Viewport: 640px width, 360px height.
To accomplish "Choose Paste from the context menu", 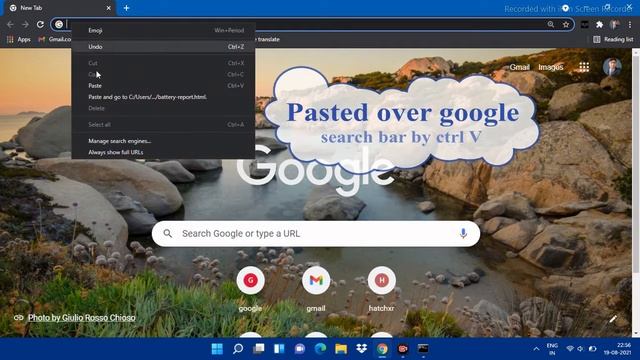I will tap(163, 86).
